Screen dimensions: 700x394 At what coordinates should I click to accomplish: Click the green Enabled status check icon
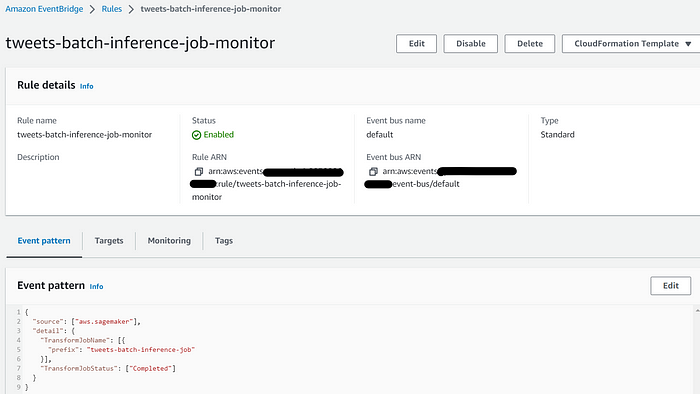(196, 135)
